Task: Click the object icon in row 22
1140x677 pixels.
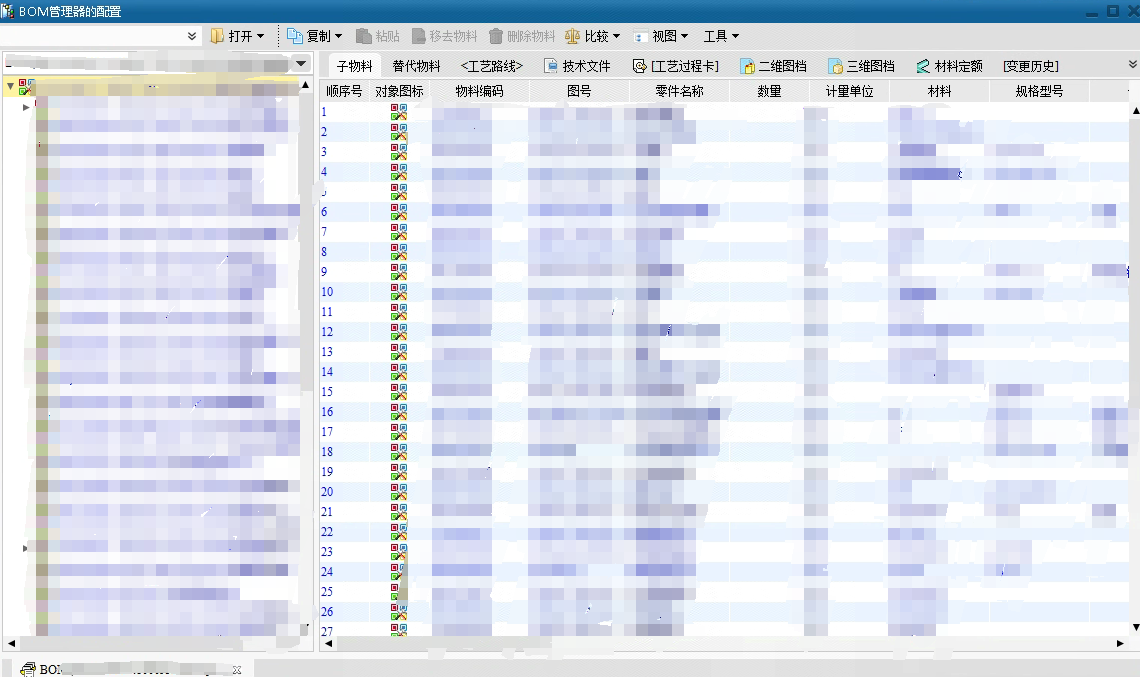Action: click(x=398, y=532)
